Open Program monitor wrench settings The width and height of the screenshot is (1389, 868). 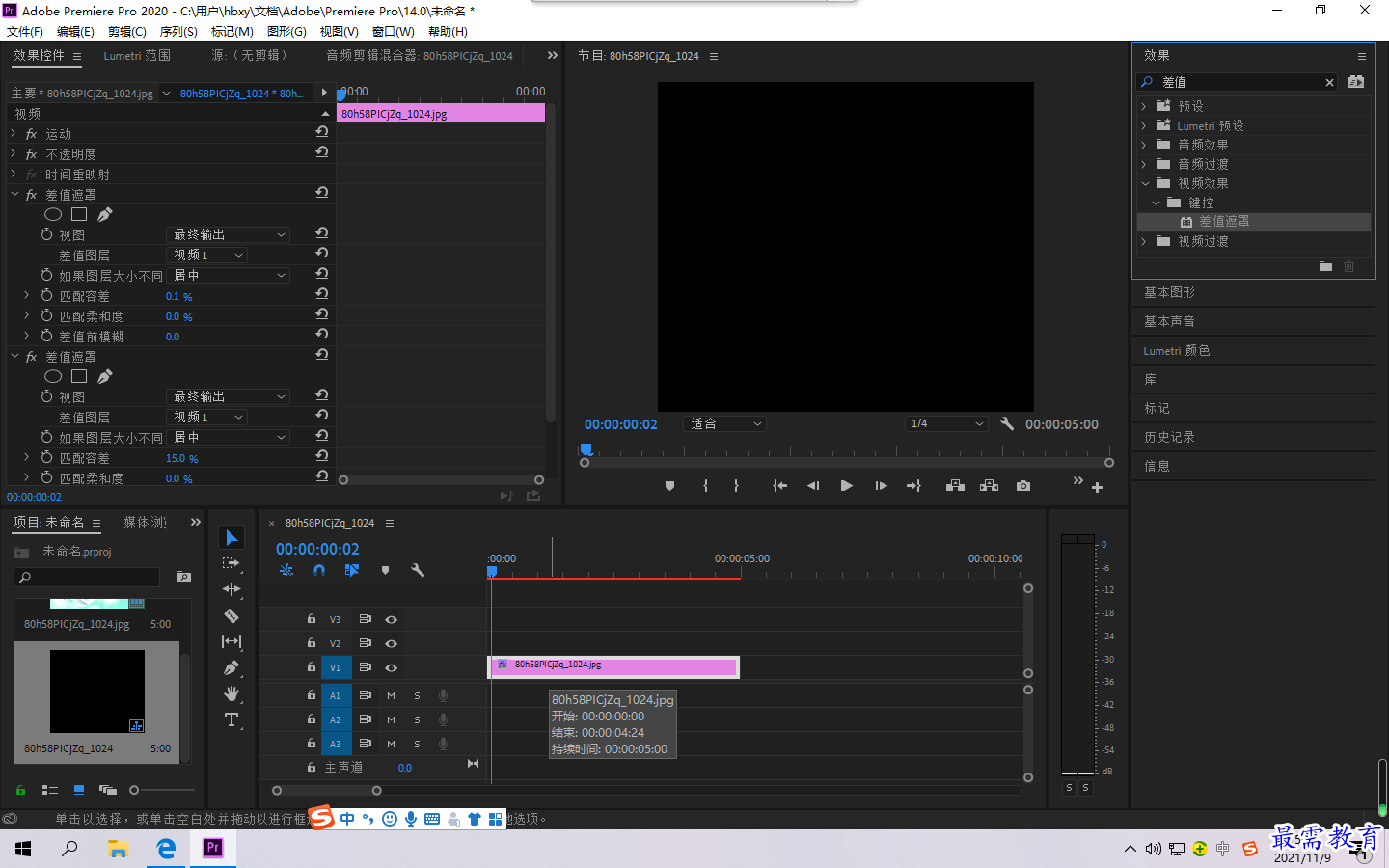[1007, 423]
